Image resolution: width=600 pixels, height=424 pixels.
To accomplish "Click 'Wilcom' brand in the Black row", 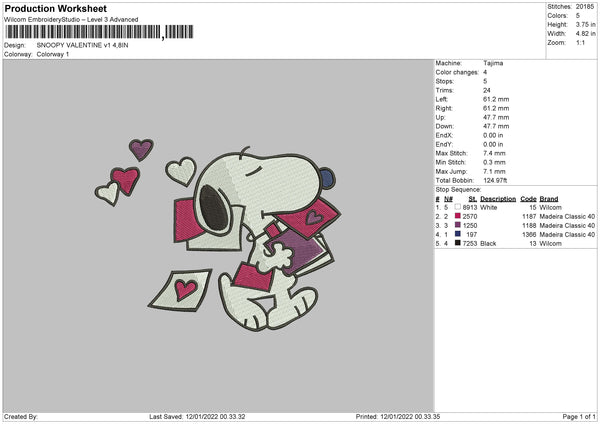I will click(550, 243).
